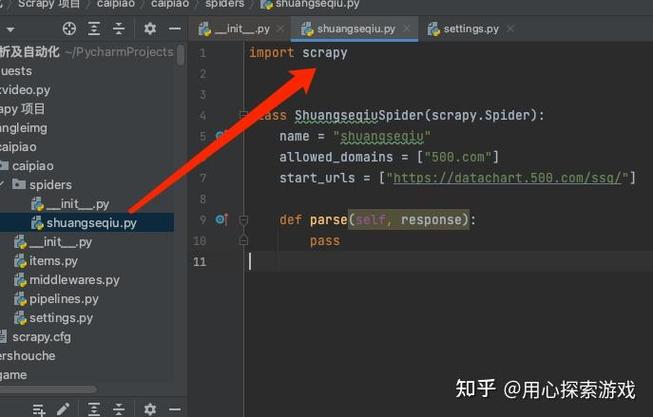Close the settings.py editor tab
Image resolution: width=653 pixels, height=417 pixels.
[509, 29]
